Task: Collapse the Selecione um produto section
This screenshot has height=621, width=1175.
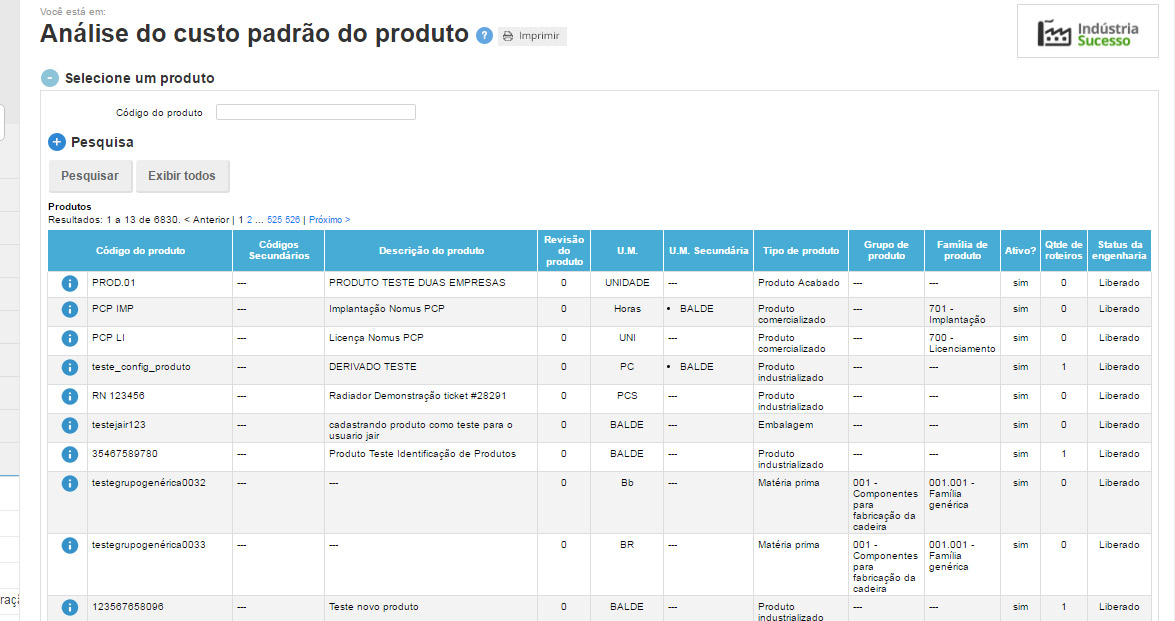Action: (50, 78)
